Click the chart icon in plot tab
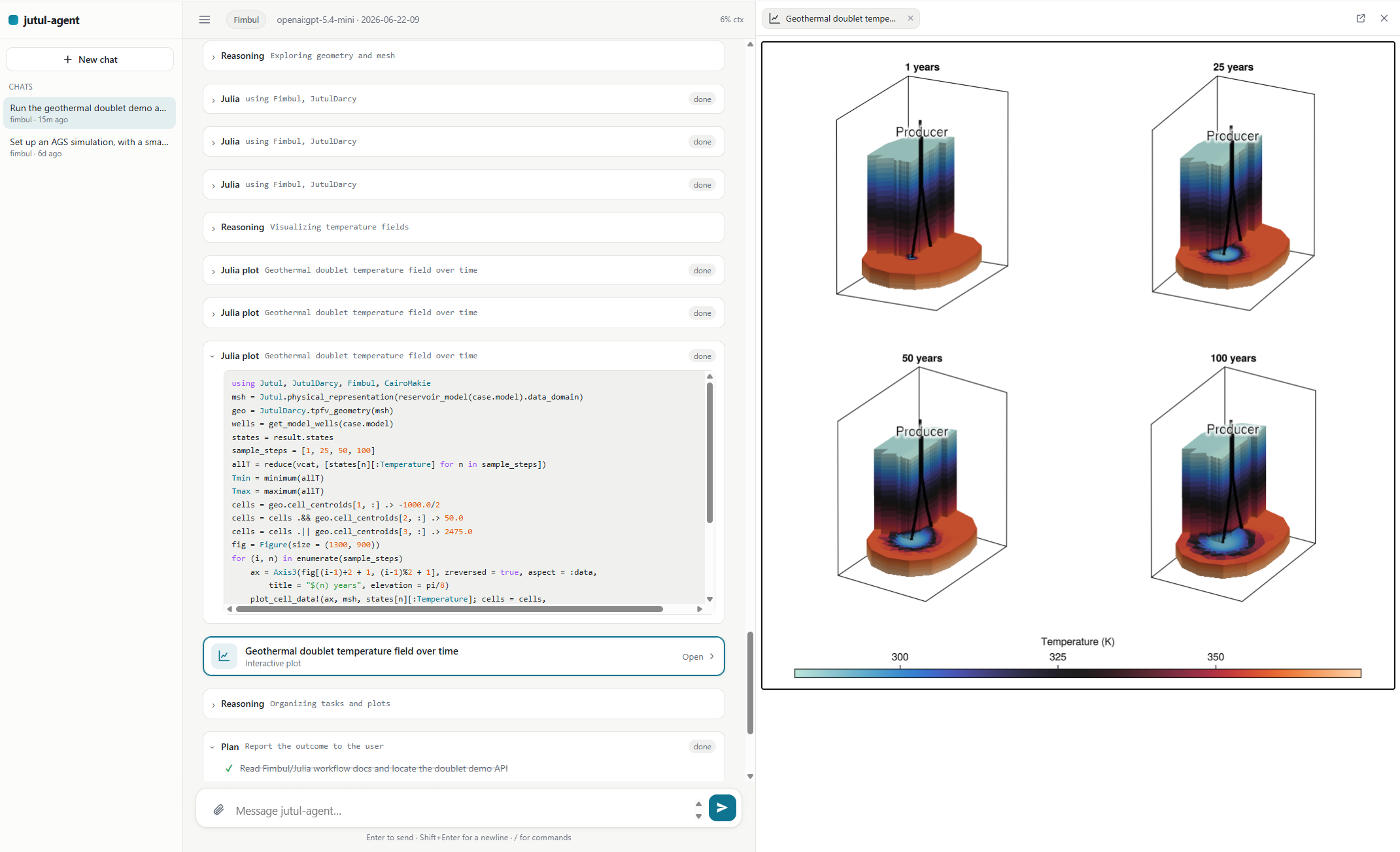This screenshot has width=1400, height=852. click(x=774, y=18)
